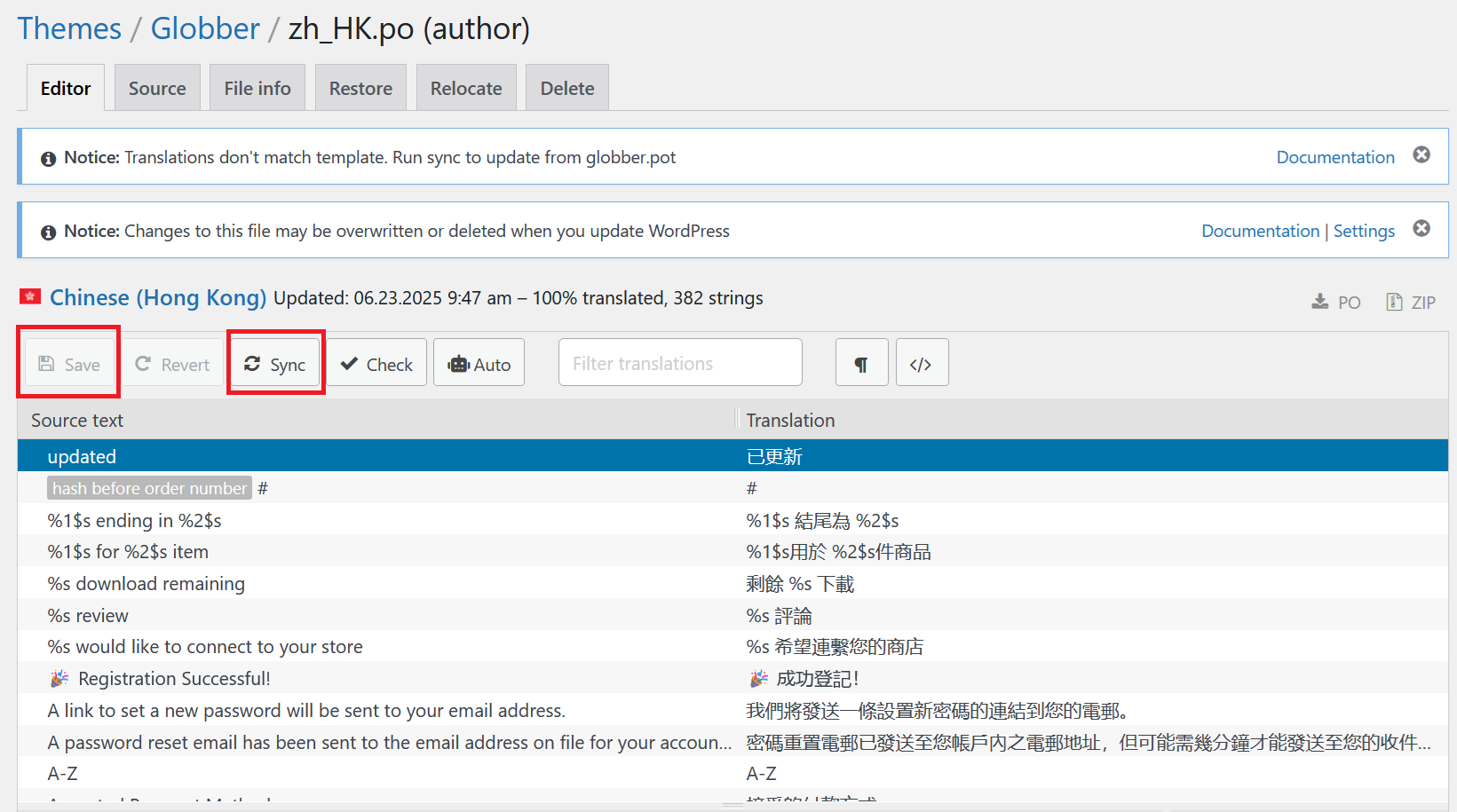Open the Delete tab
The height and width of the screenshot is (812, 1457).
point(567,88)
